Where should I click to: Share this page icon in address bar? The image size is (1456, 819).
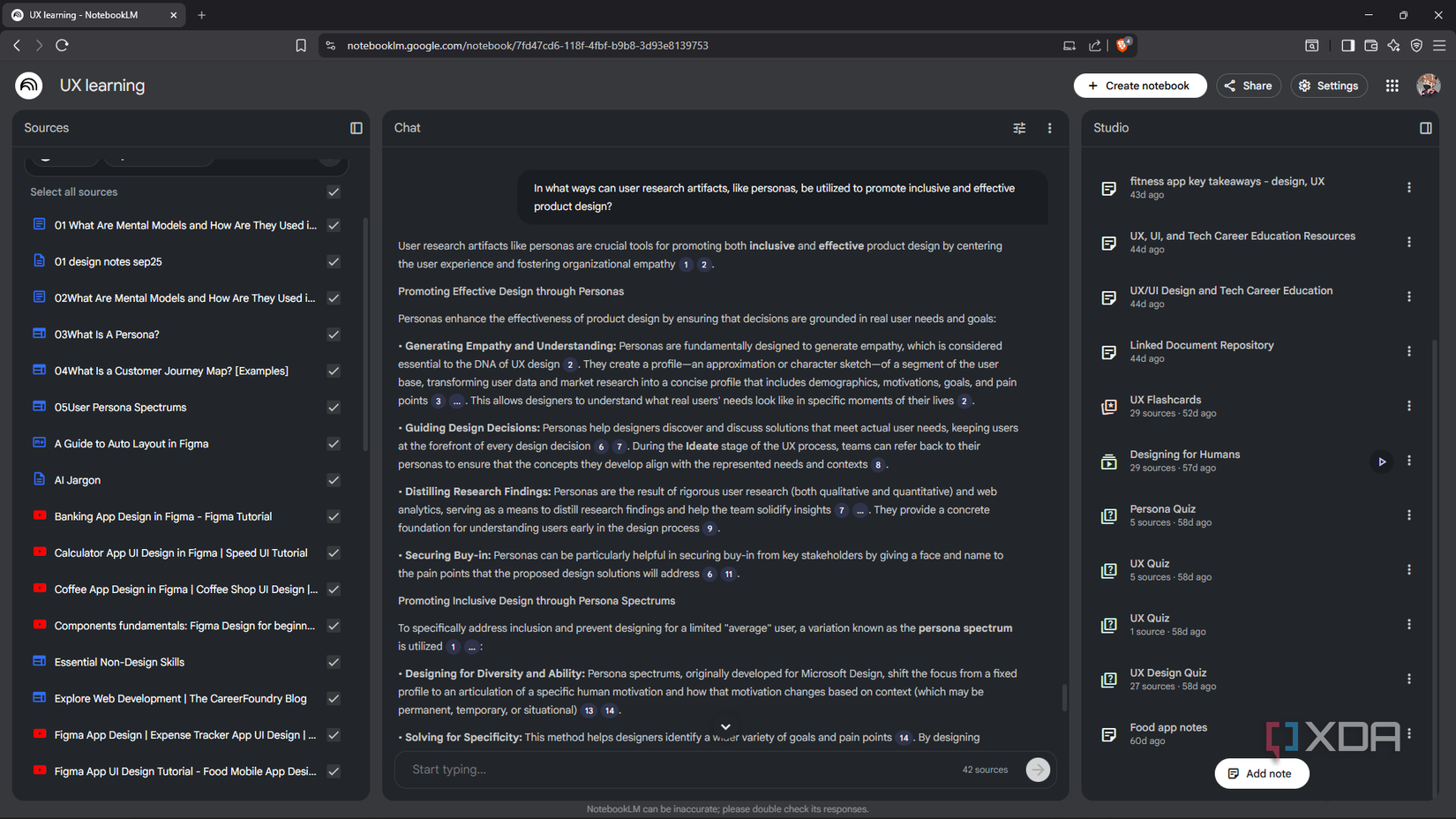[x=1095, y=45]
